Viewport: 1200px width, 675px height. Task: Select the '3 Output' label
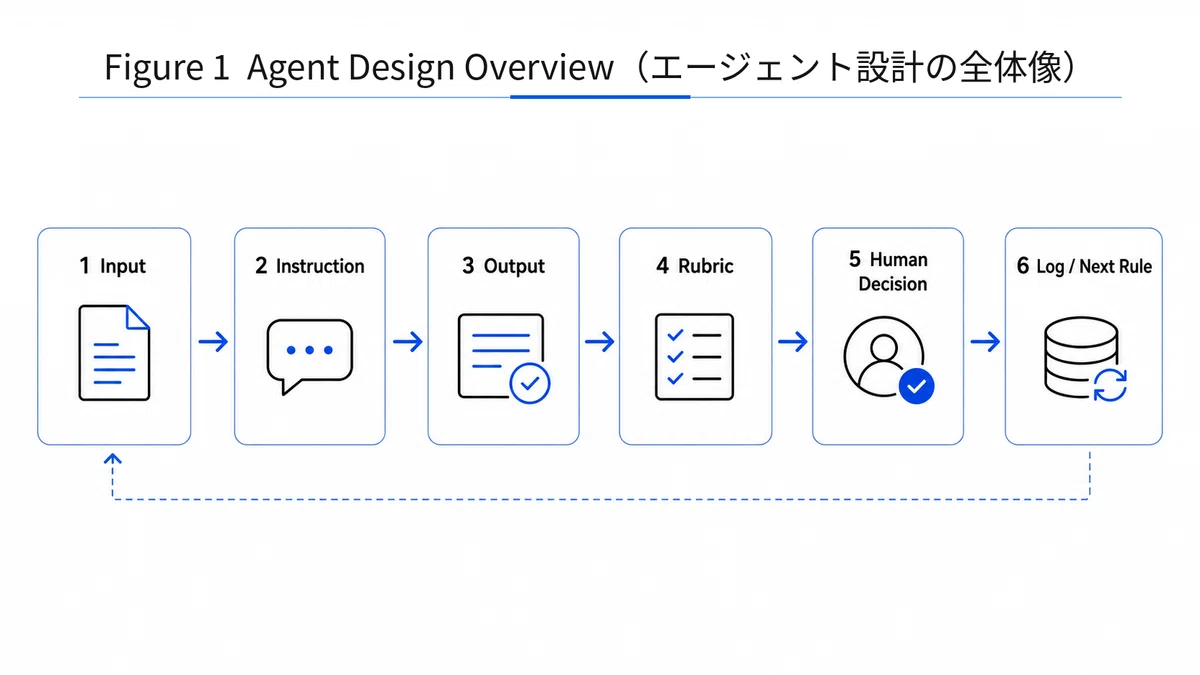[x=503, y=266]
